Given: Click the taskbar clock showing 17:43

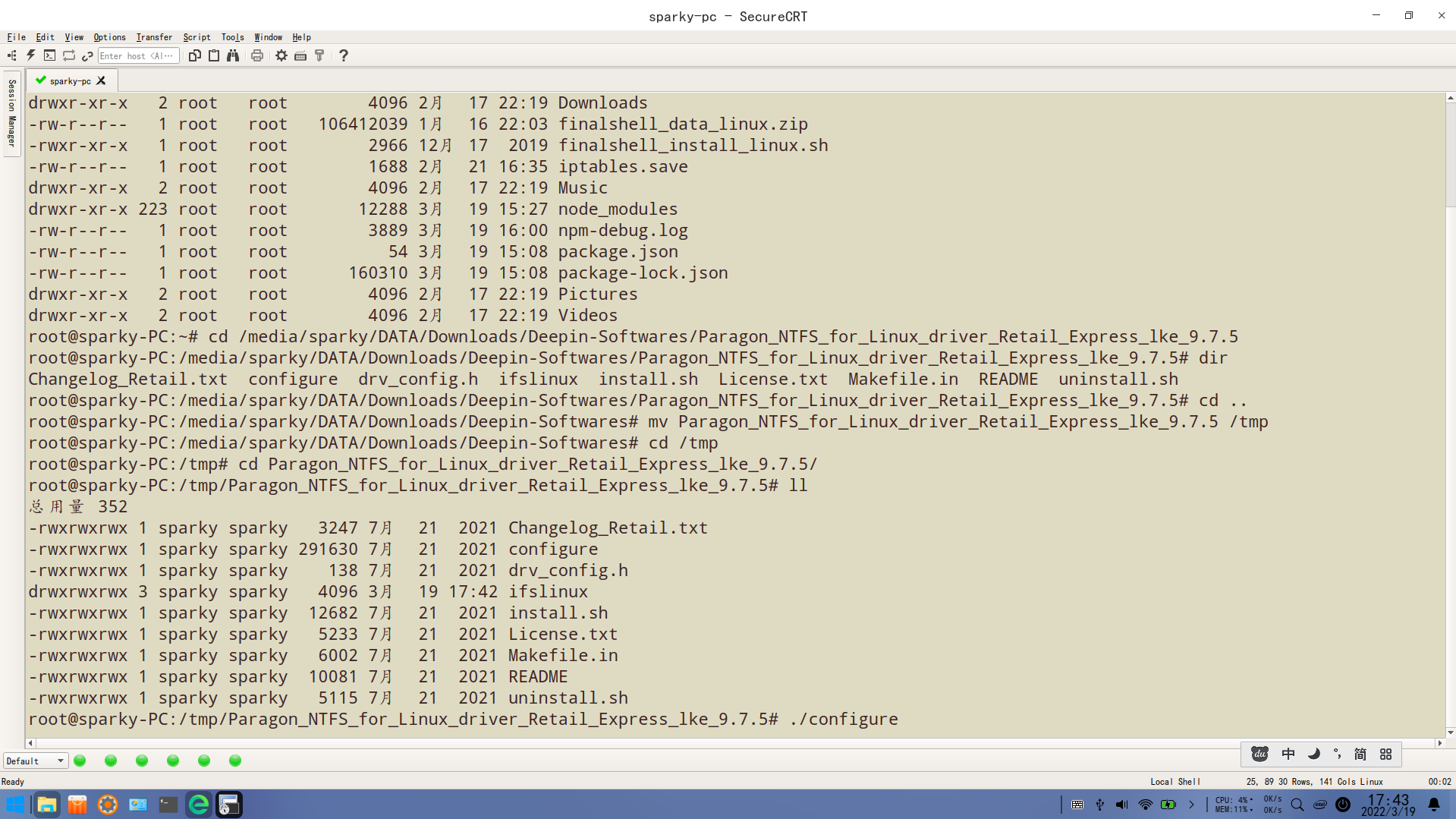Looking at the screenshot, I should 1388,805.
